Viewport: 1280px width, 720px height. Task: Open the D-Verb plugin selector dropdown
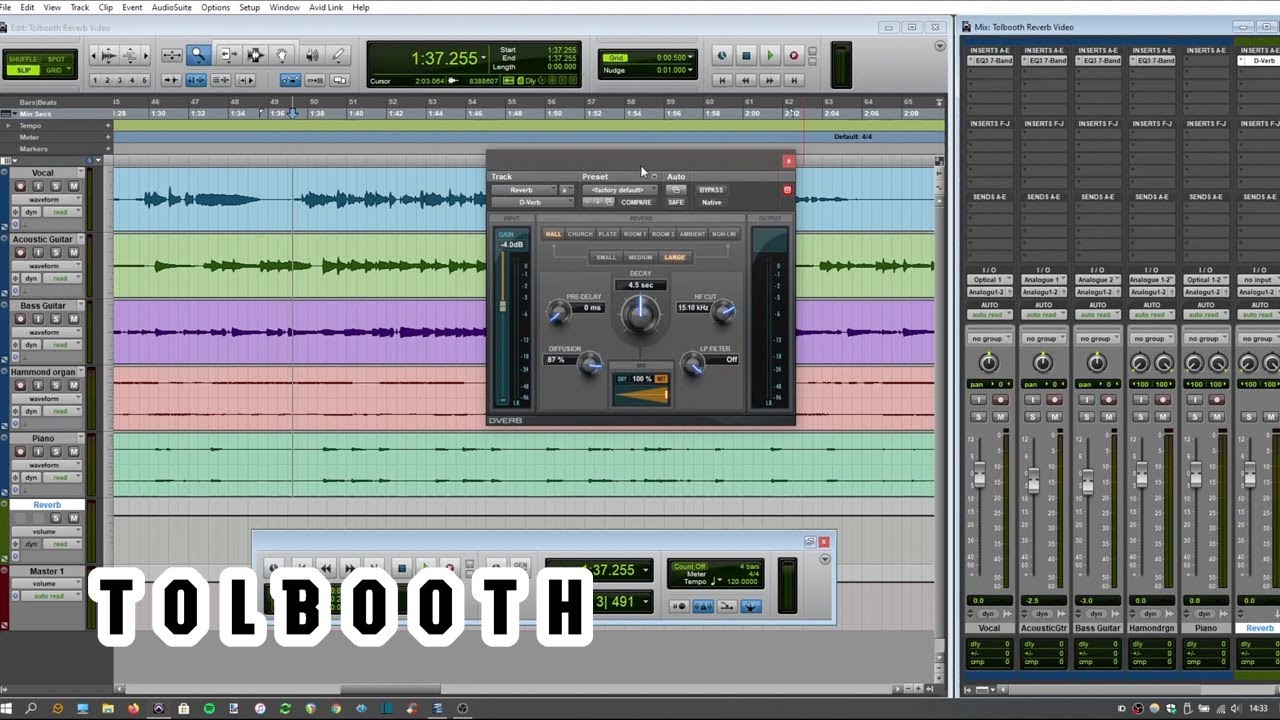(x=531, y=202)
